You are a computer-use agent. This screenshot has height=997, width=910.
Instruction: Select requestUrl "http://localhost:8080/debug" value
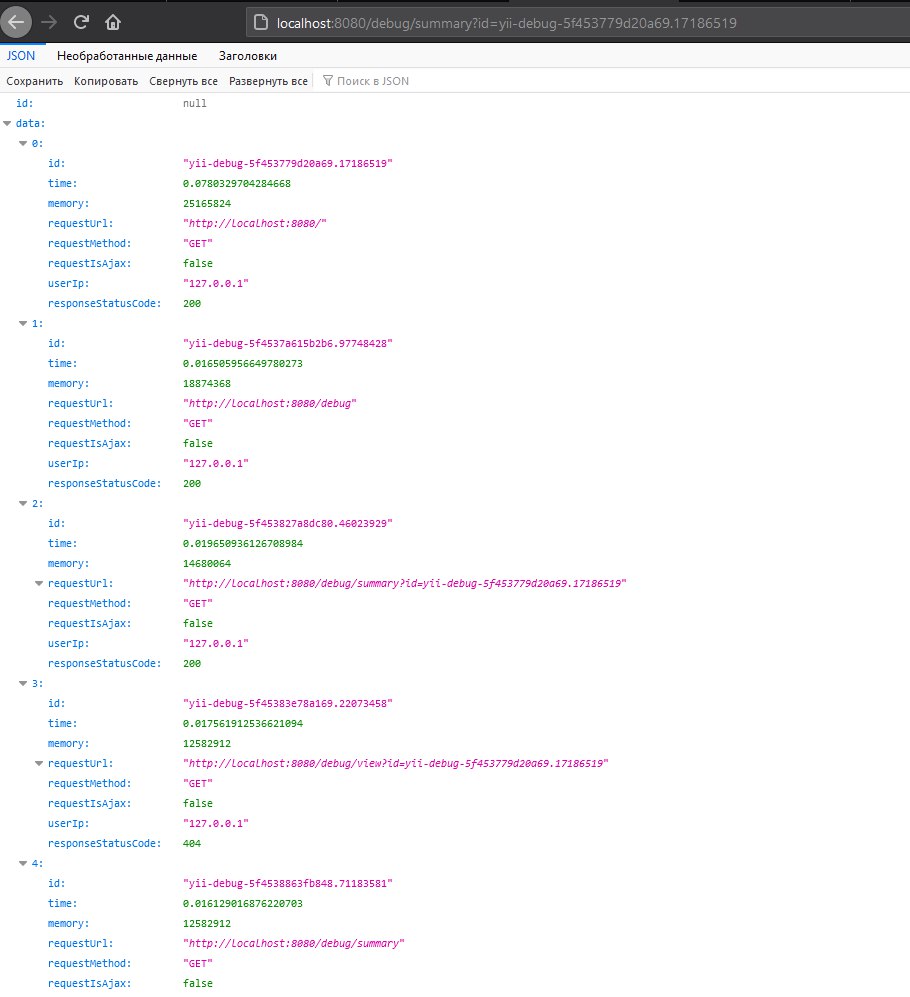pos(270,403)
